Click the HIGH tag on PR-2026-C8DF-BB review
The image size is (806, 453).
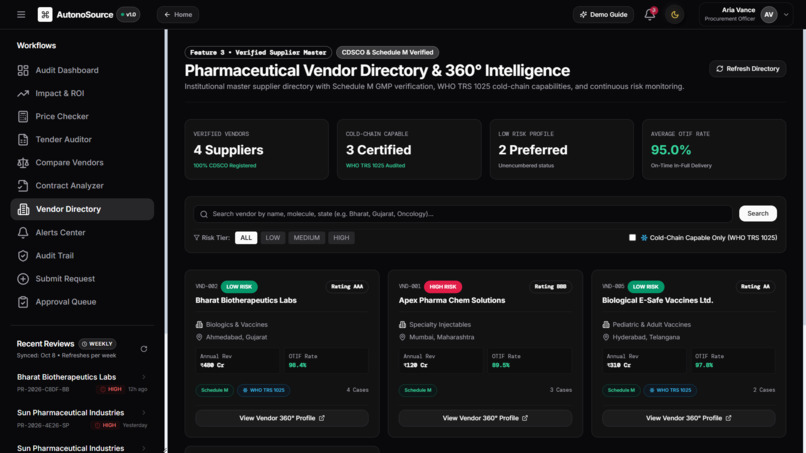click(x=111, y=389)
